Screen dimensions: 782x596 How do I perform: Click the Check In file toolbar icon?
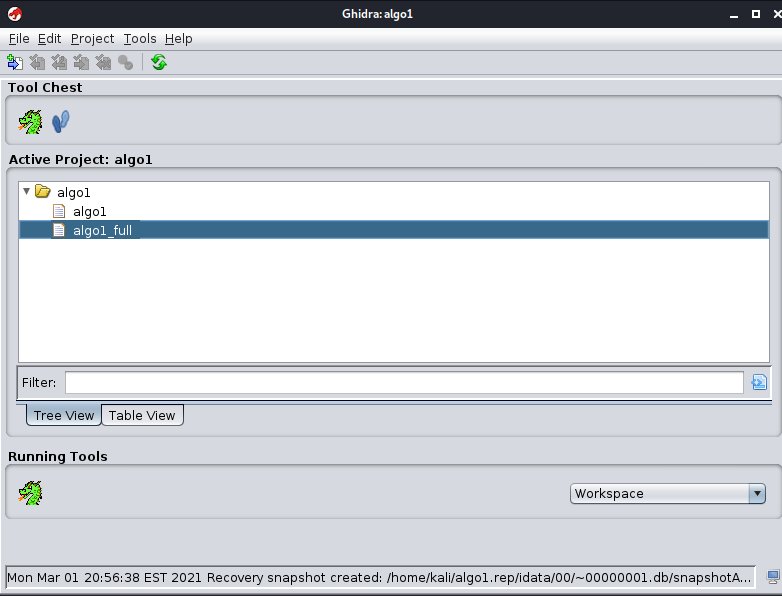coord(81,62)
